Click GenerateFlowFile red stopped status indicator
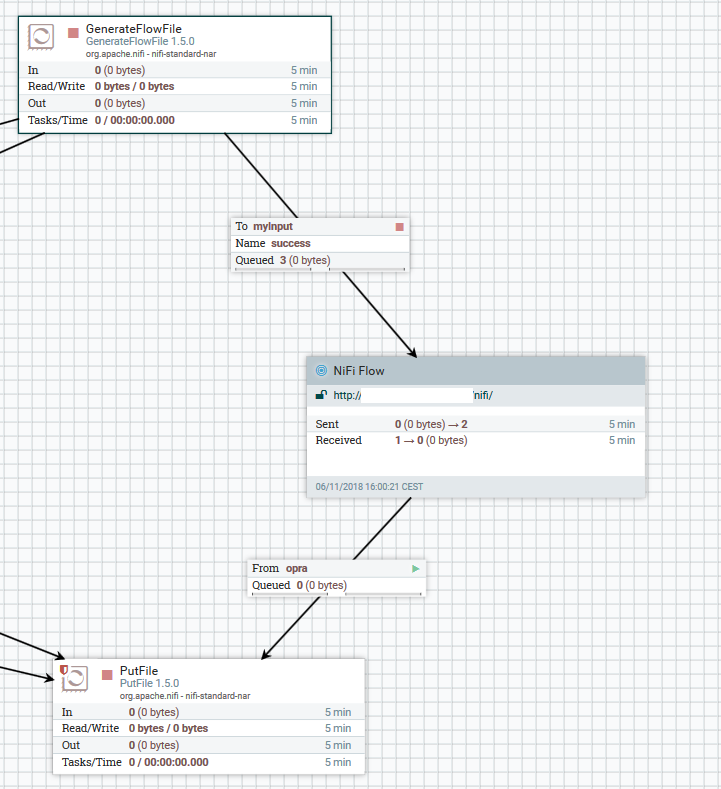 pyautogui.click(x=73, y=33)
